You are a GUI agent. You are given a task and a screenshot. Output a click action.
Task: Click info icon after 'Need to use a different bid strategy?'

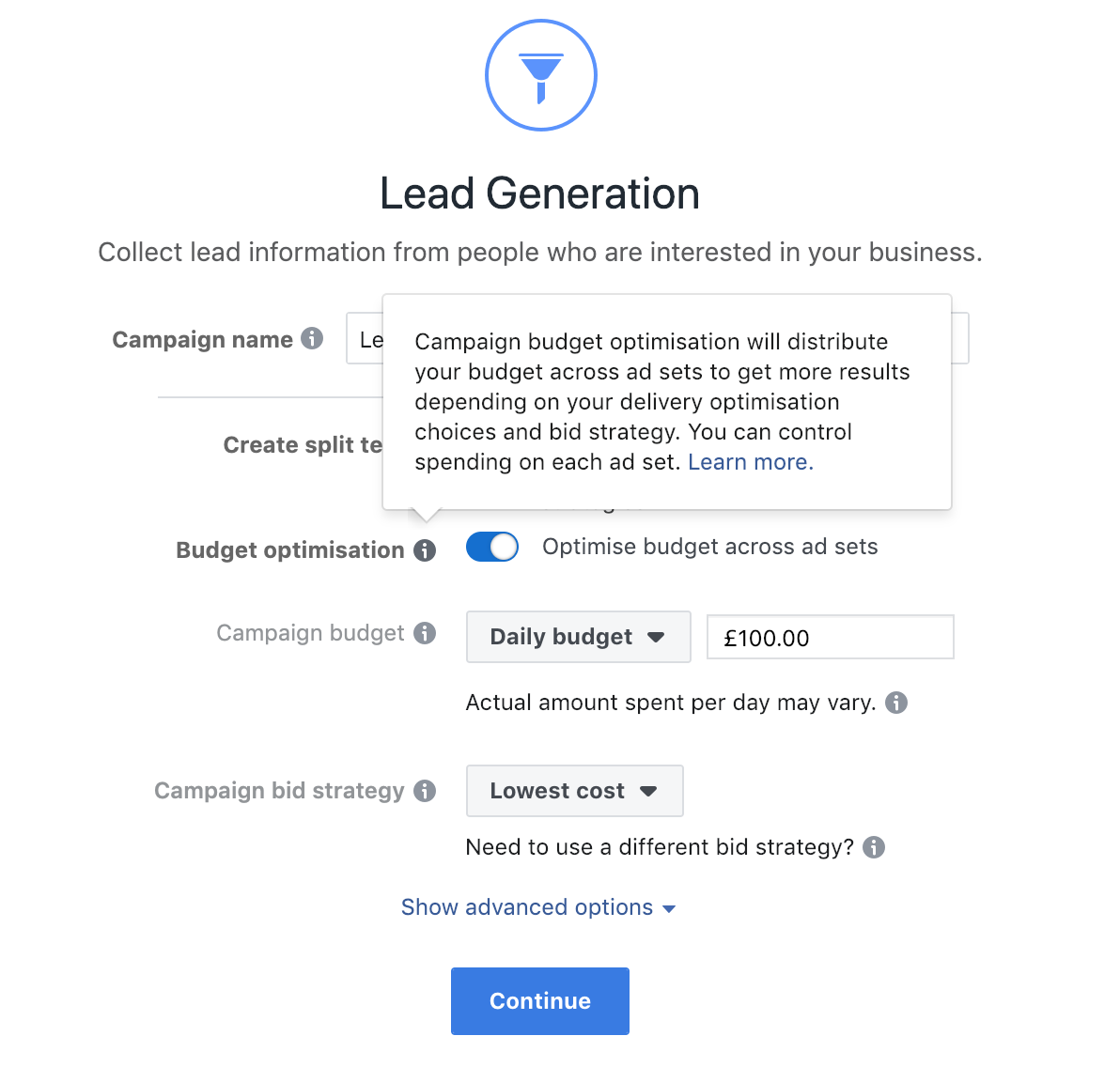(874, 847)
